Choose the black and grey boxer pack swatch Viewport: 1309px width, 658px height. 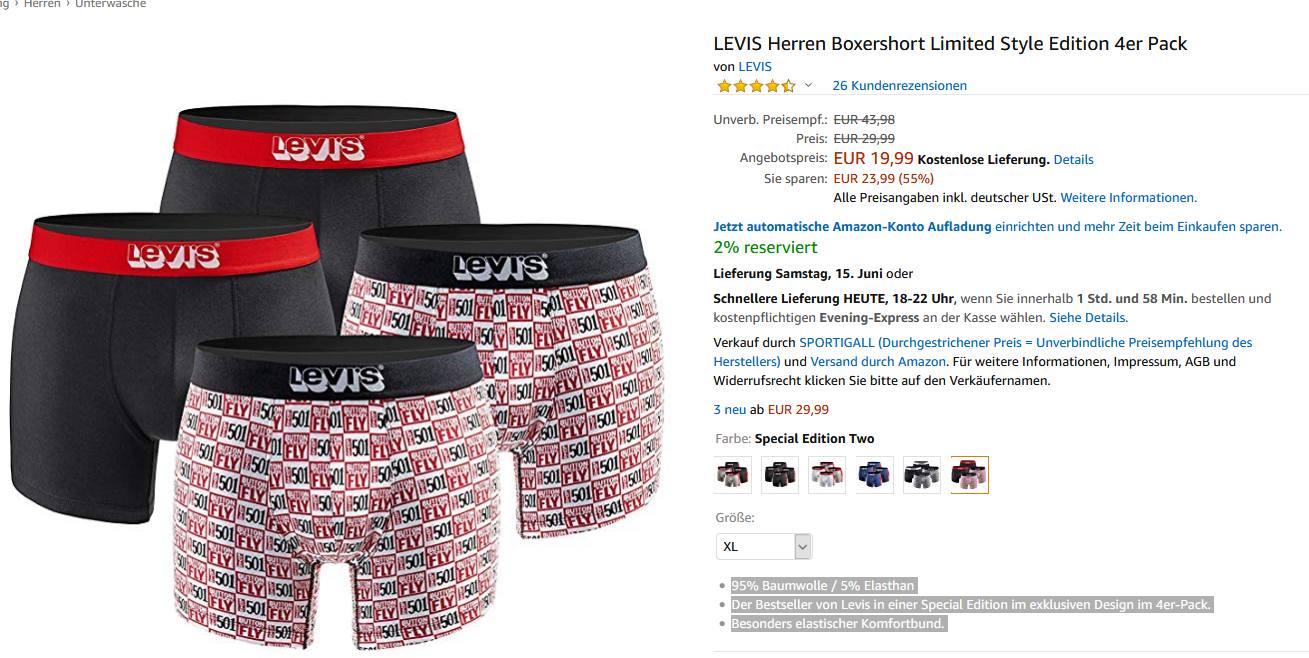922,475
